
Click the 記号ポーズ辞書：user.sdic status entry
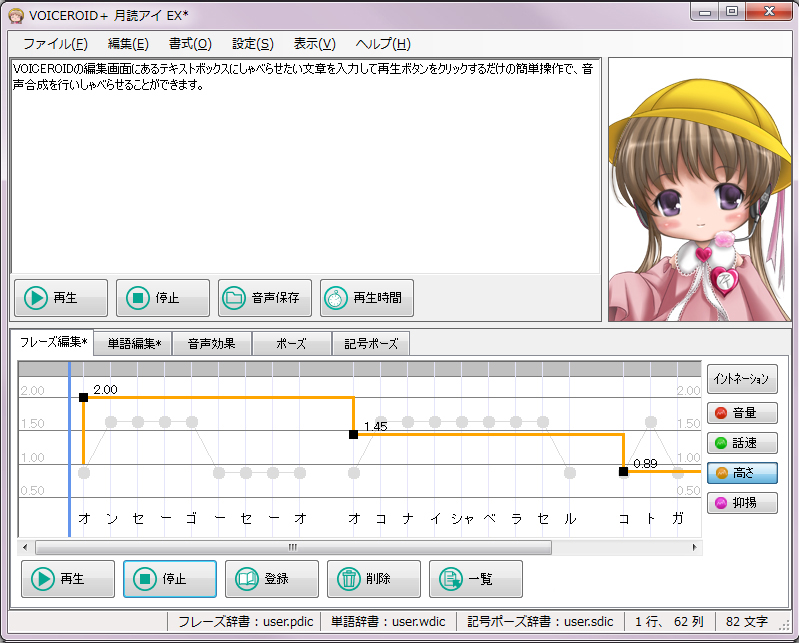coord(540,622)
